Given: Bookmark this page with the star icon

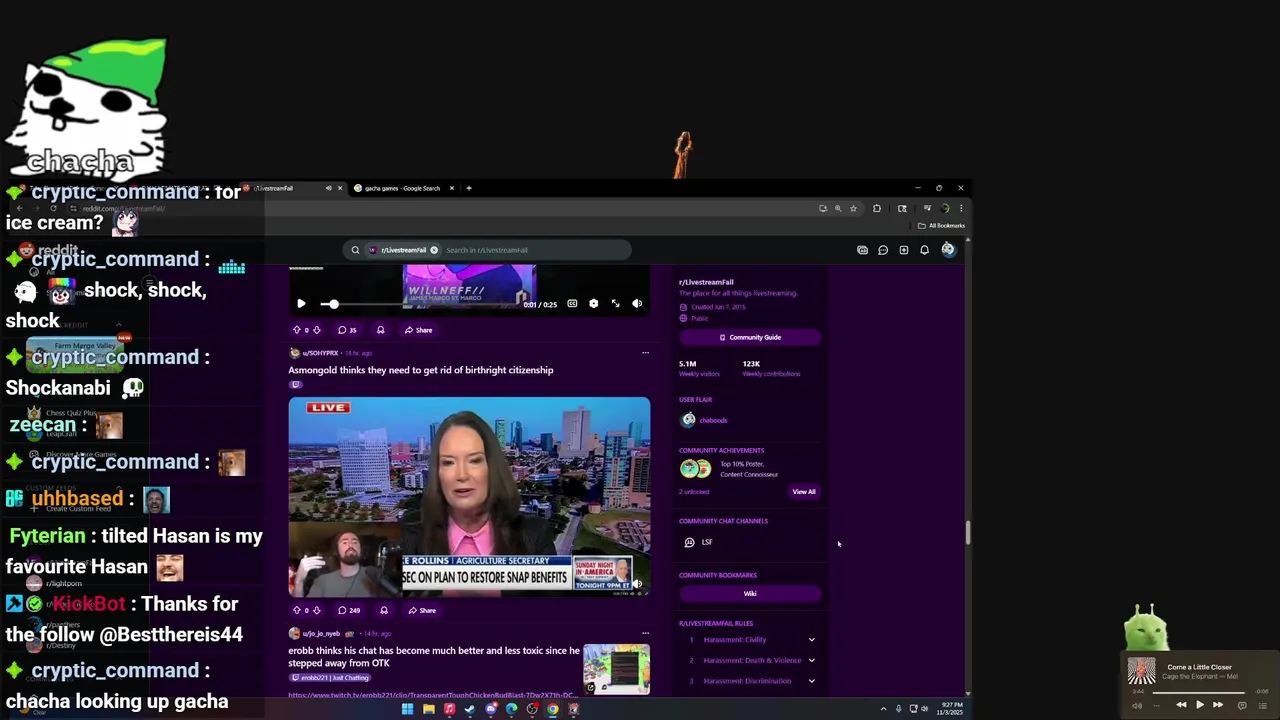Looking at the screenshot, I should coord(853,209).
